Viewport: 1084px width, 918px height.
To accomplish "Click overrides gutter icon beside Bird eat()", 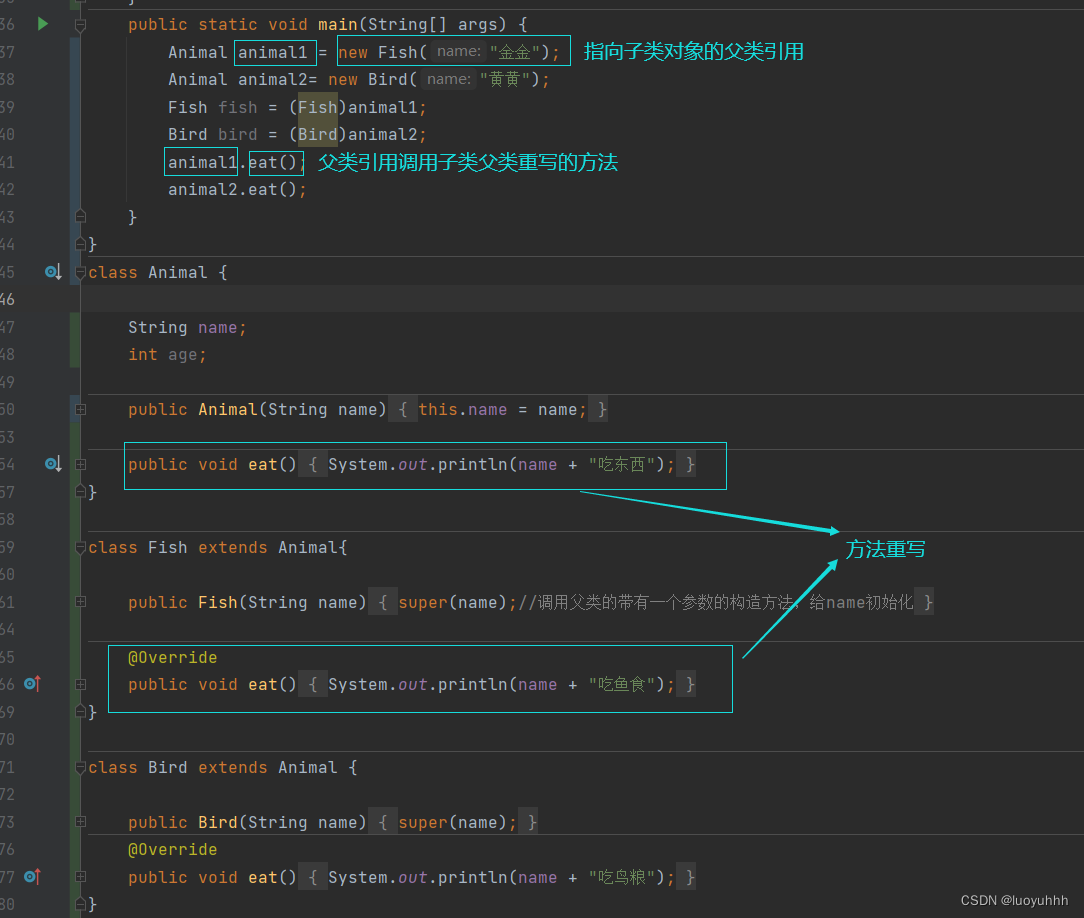I will tap(32, 877).
